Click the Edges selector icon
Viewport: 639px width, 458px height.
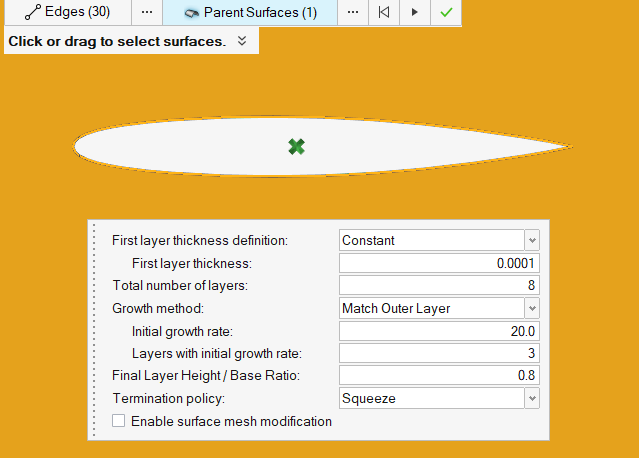tap(33, 13)
